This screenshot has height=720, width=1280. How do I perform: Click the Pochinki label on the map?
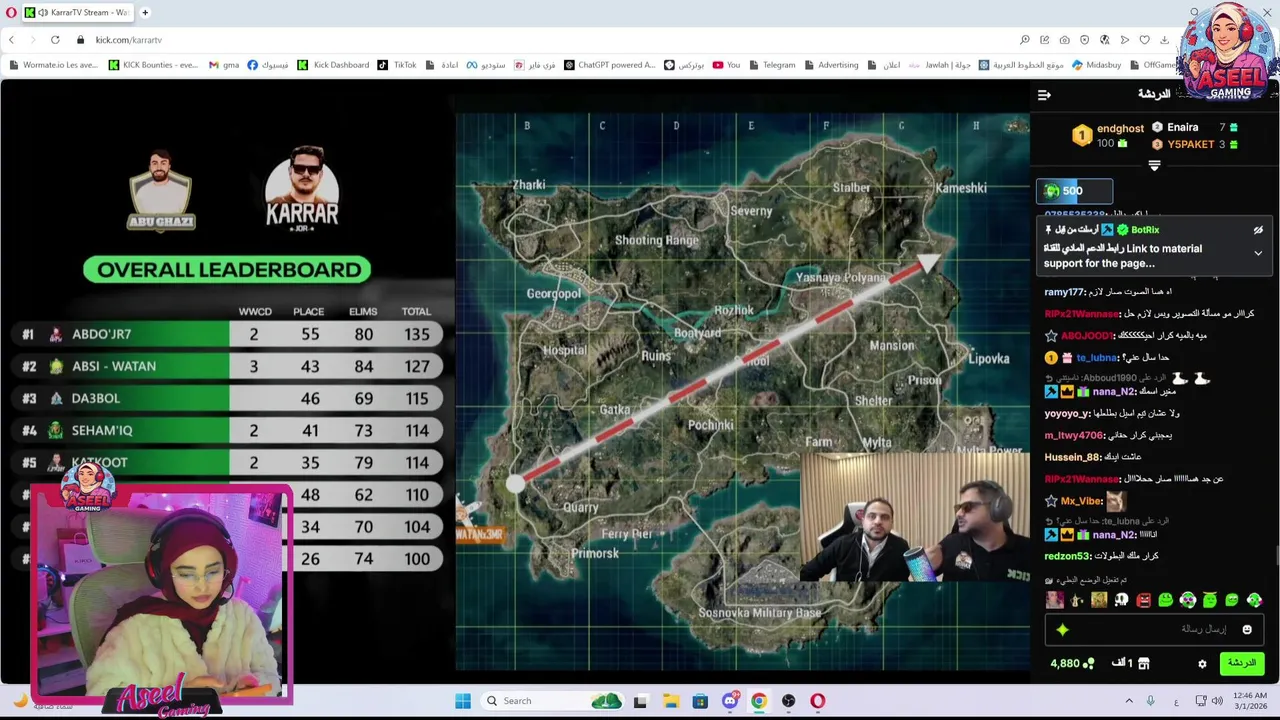(711, 425)
